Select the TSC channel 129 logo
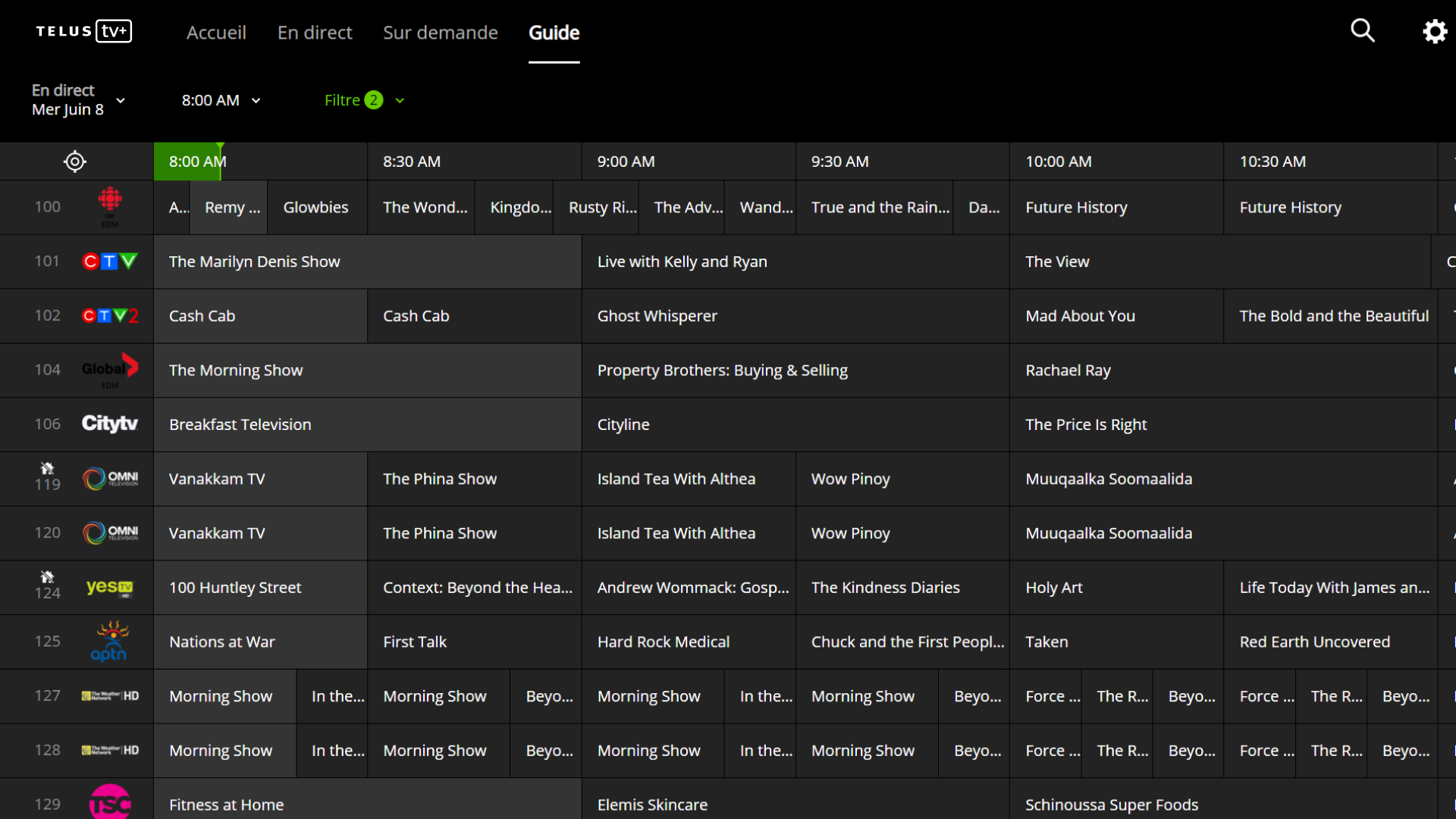The image size is (1456, 819). point(110,802)
